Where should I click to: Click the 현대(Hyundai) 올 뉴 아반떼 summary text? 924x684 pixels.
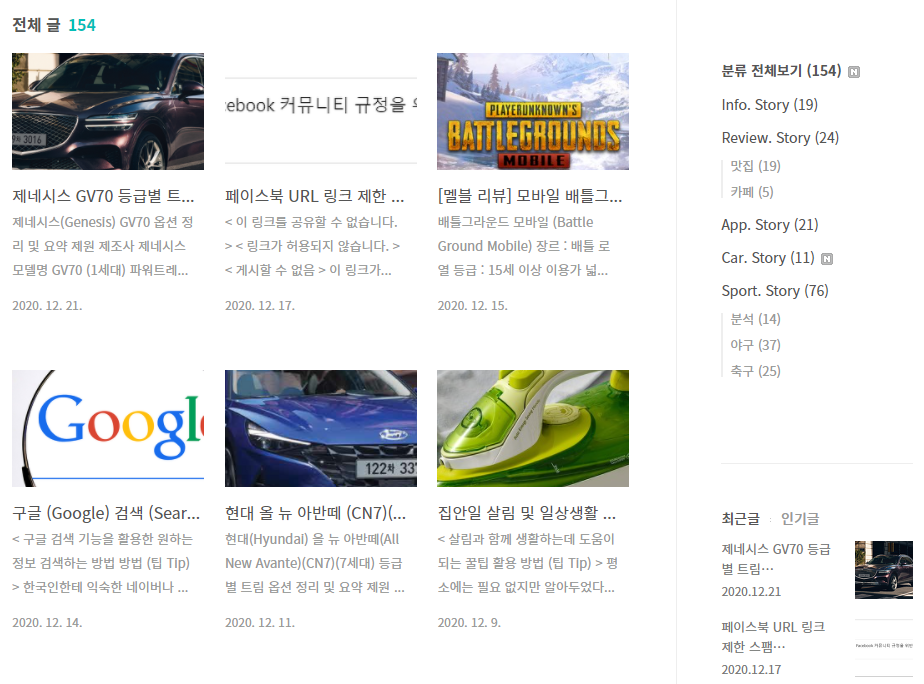click(x=315, y=563)
